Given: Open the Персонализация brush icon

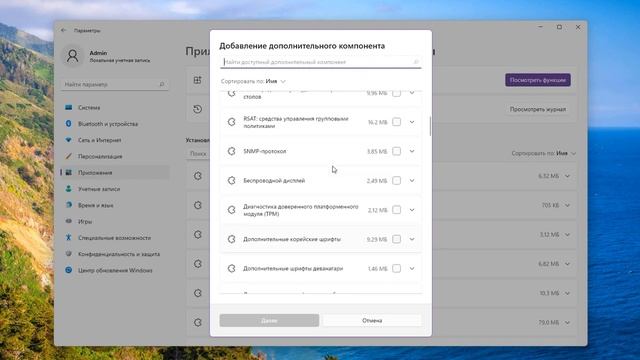Looking at the screenshot, I should [69, 156].
